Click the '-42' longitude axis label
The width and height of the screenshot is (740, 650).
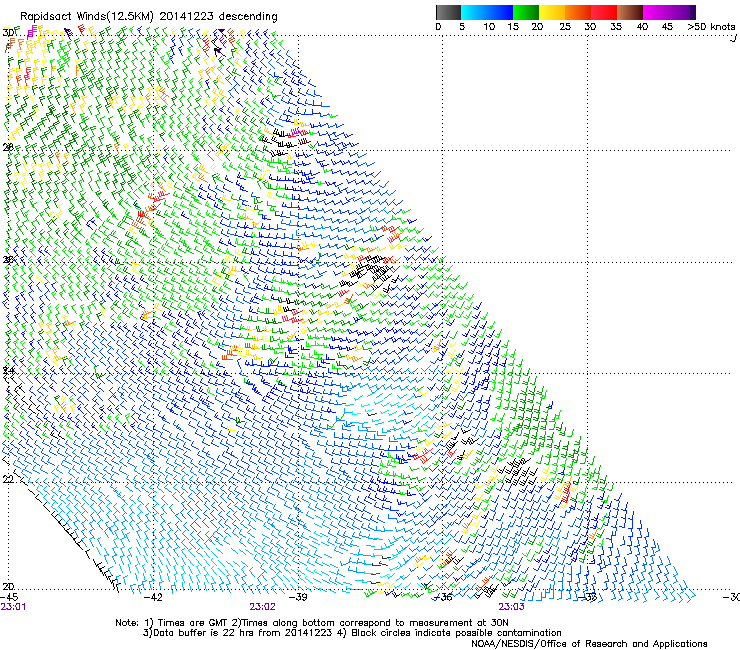(x=153, y=597)
